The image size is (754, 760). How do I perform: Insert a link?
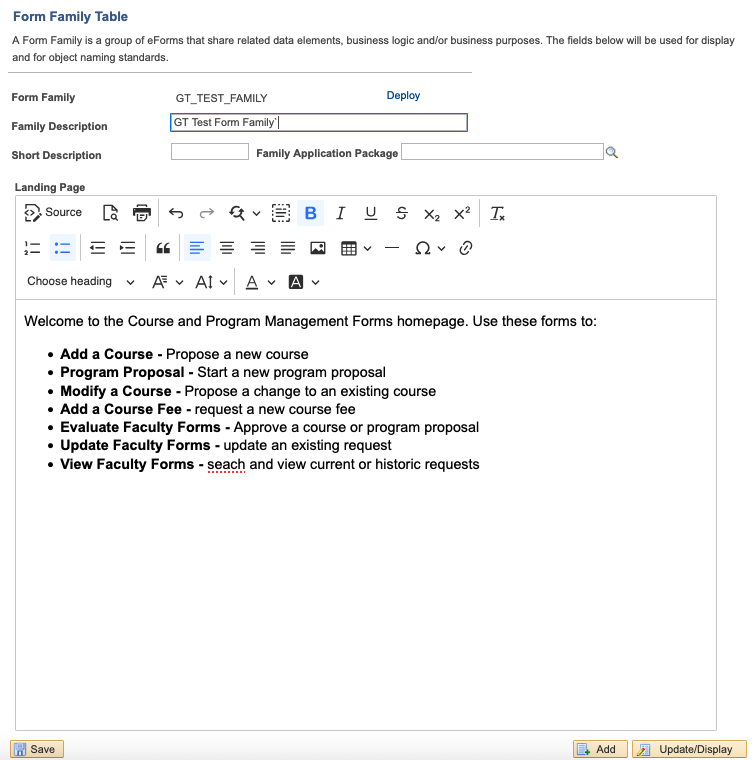(465, 248)
